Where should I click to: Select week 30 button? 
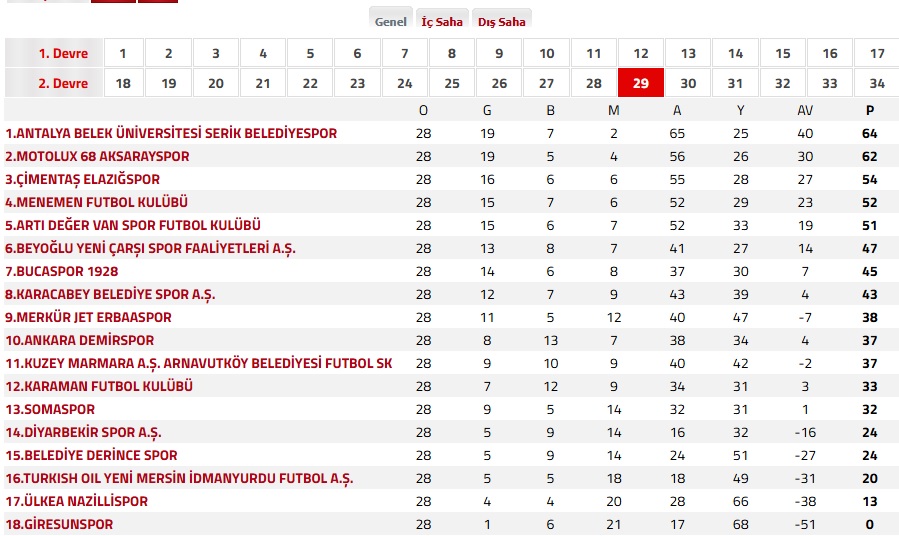687,83
